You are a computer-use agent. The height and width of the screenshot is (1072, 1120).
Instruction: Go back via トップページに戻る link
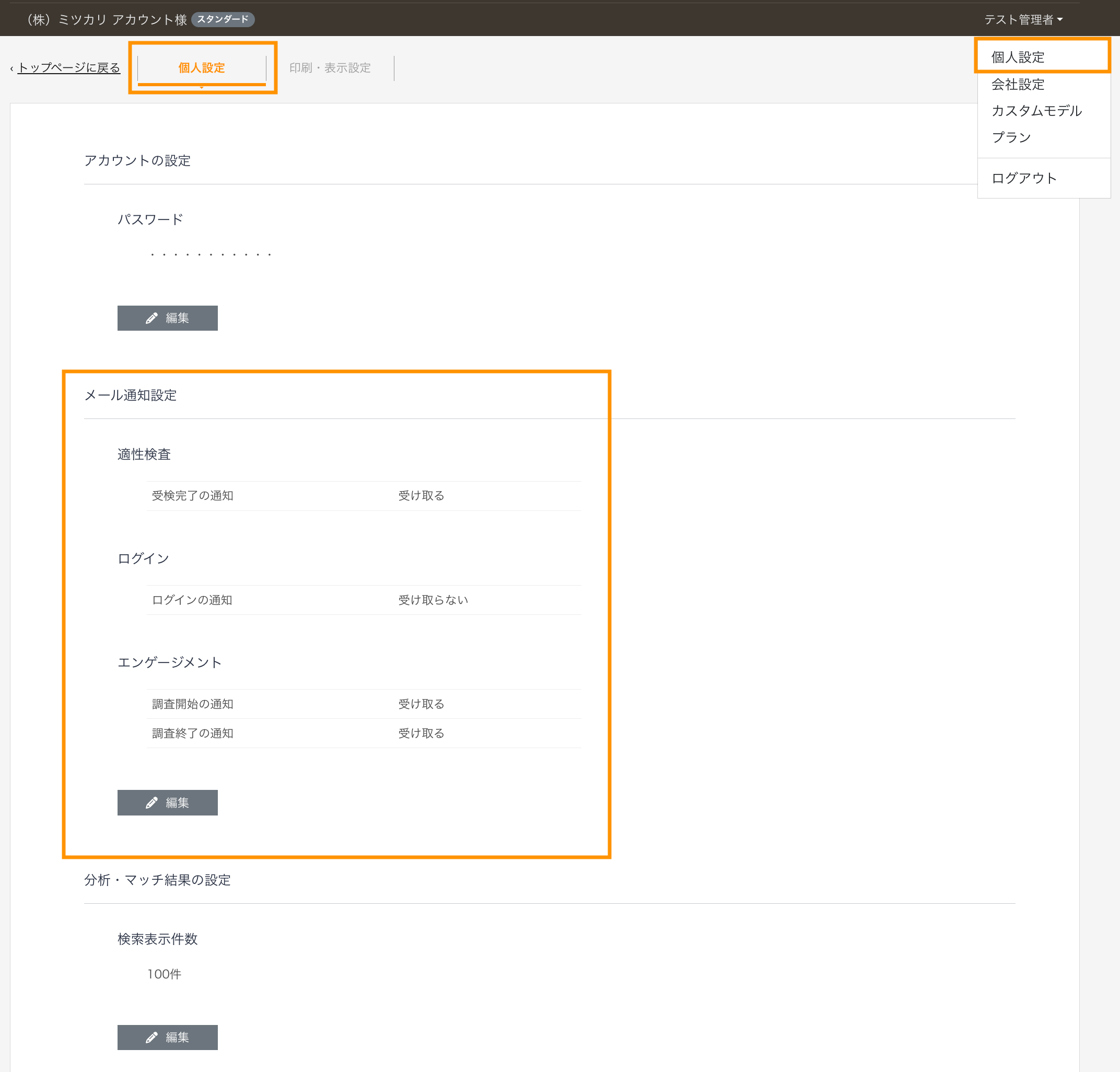(x=68, y=68)
